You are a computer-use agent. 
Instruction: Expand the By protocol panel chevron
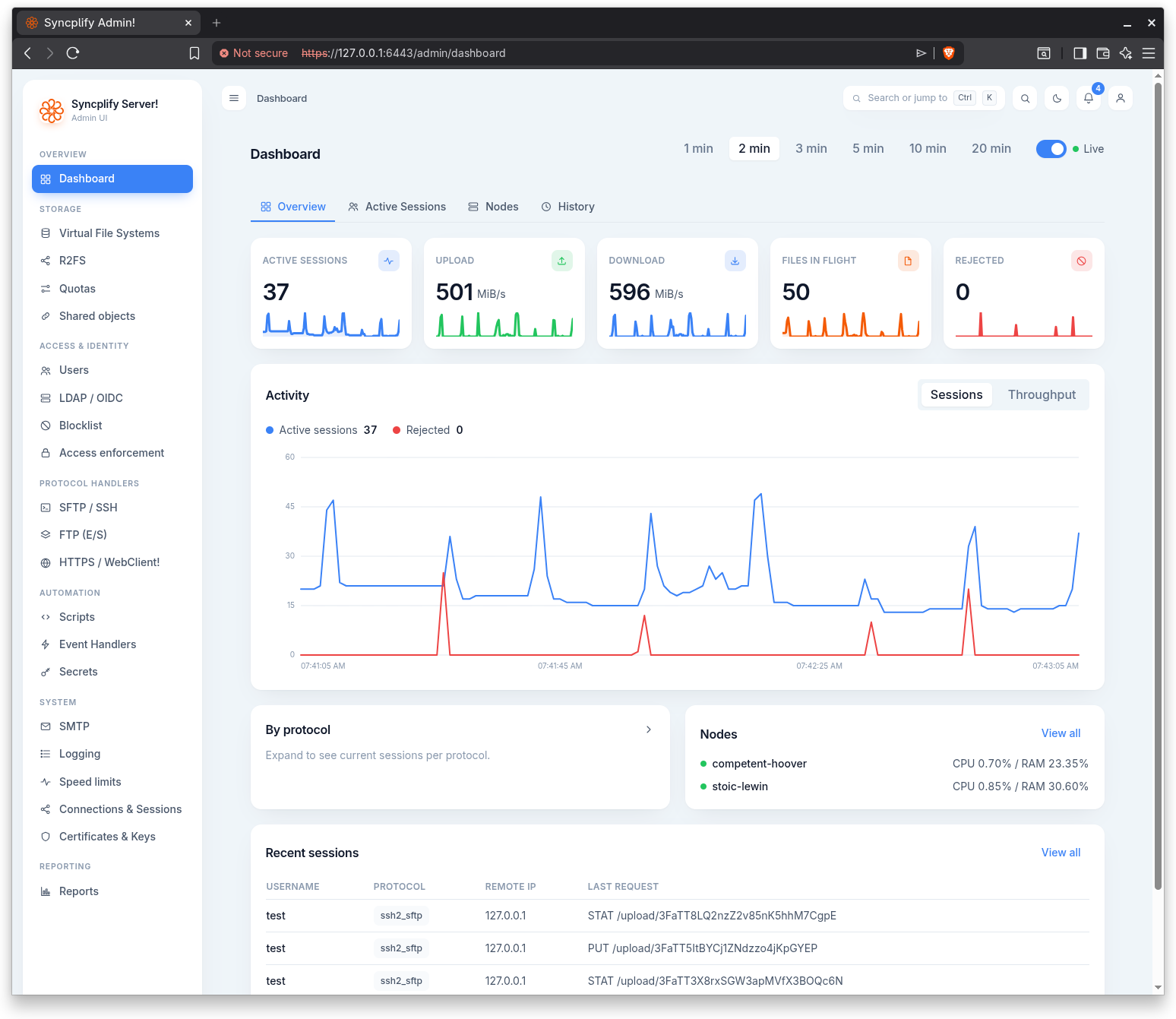tap(648, 729)
